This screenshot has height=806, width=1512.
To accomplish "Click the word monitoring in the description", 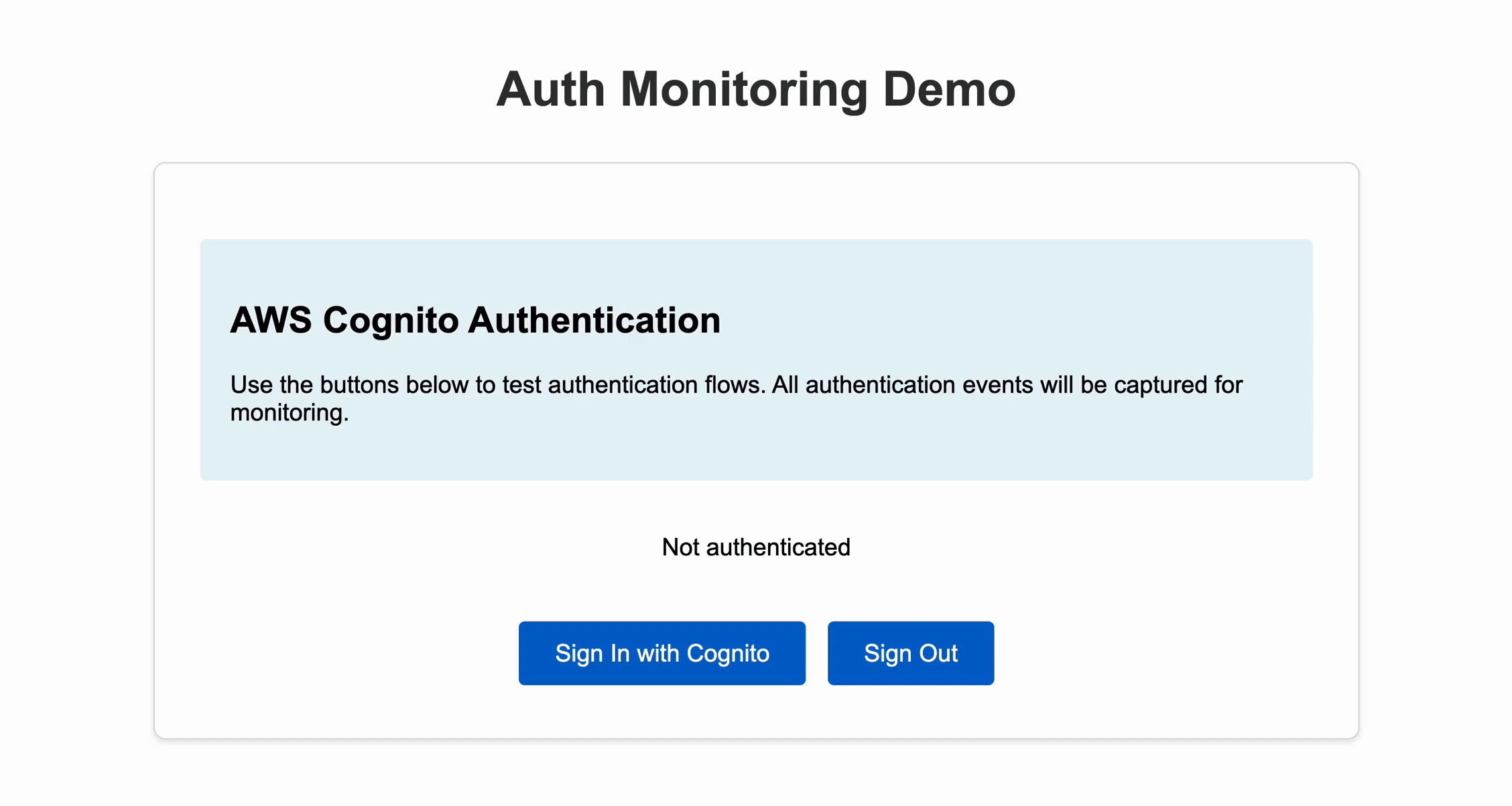I will coord(289,412).
